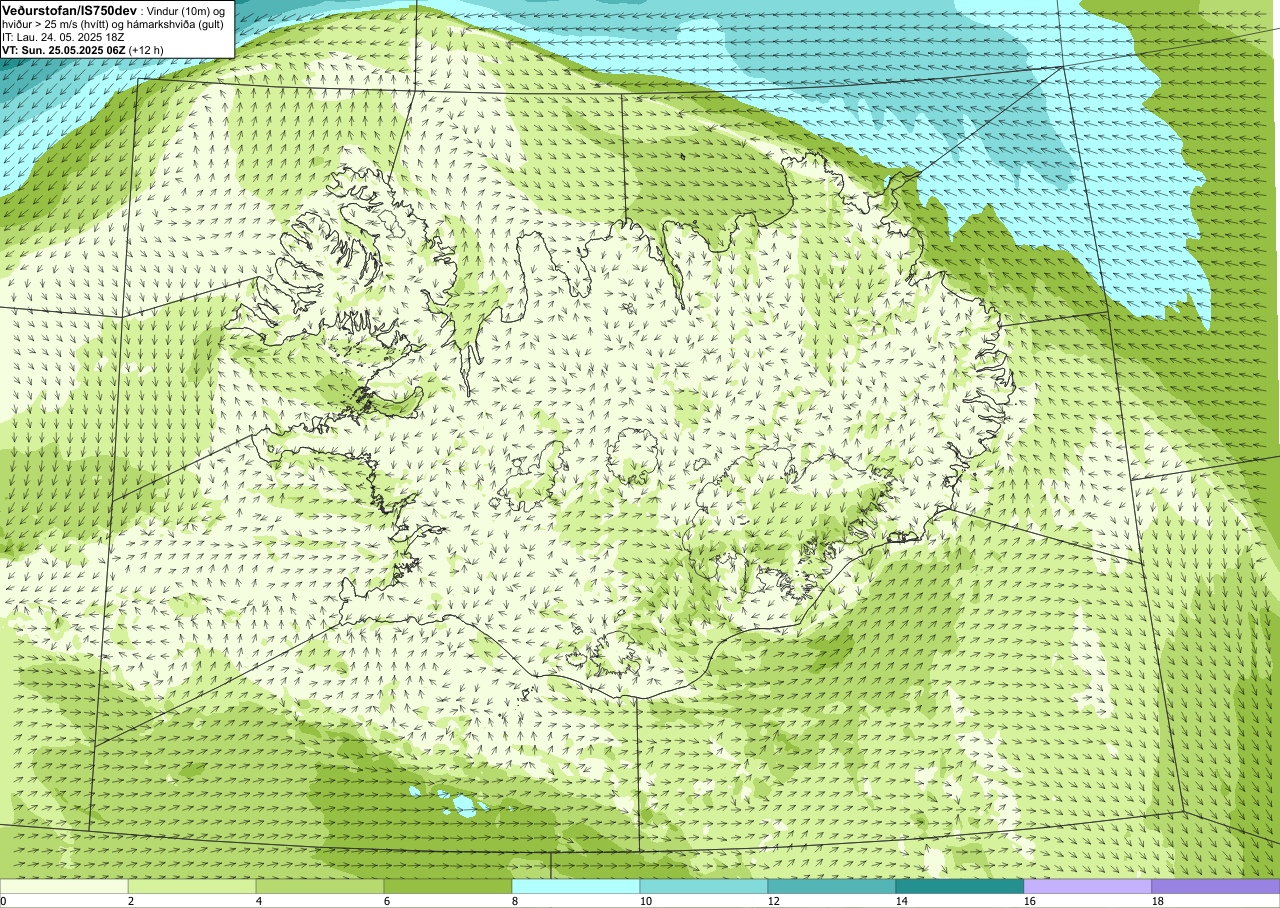The height and width of the screenshot is (908, 1280).
Task: Click the medium green 4–6 legend swatch
Action: click(x=320, y=886)
